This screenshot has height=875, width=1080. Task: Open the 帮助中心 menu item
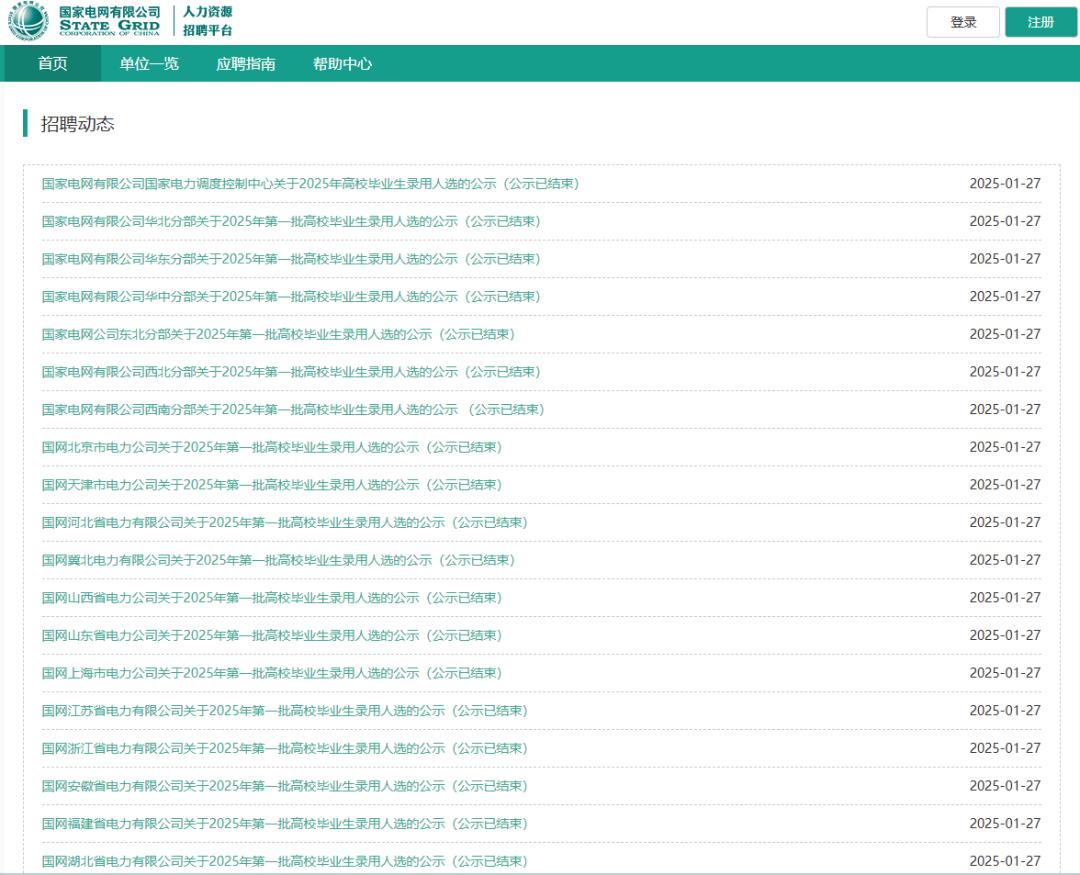click(x=342, y=64)
